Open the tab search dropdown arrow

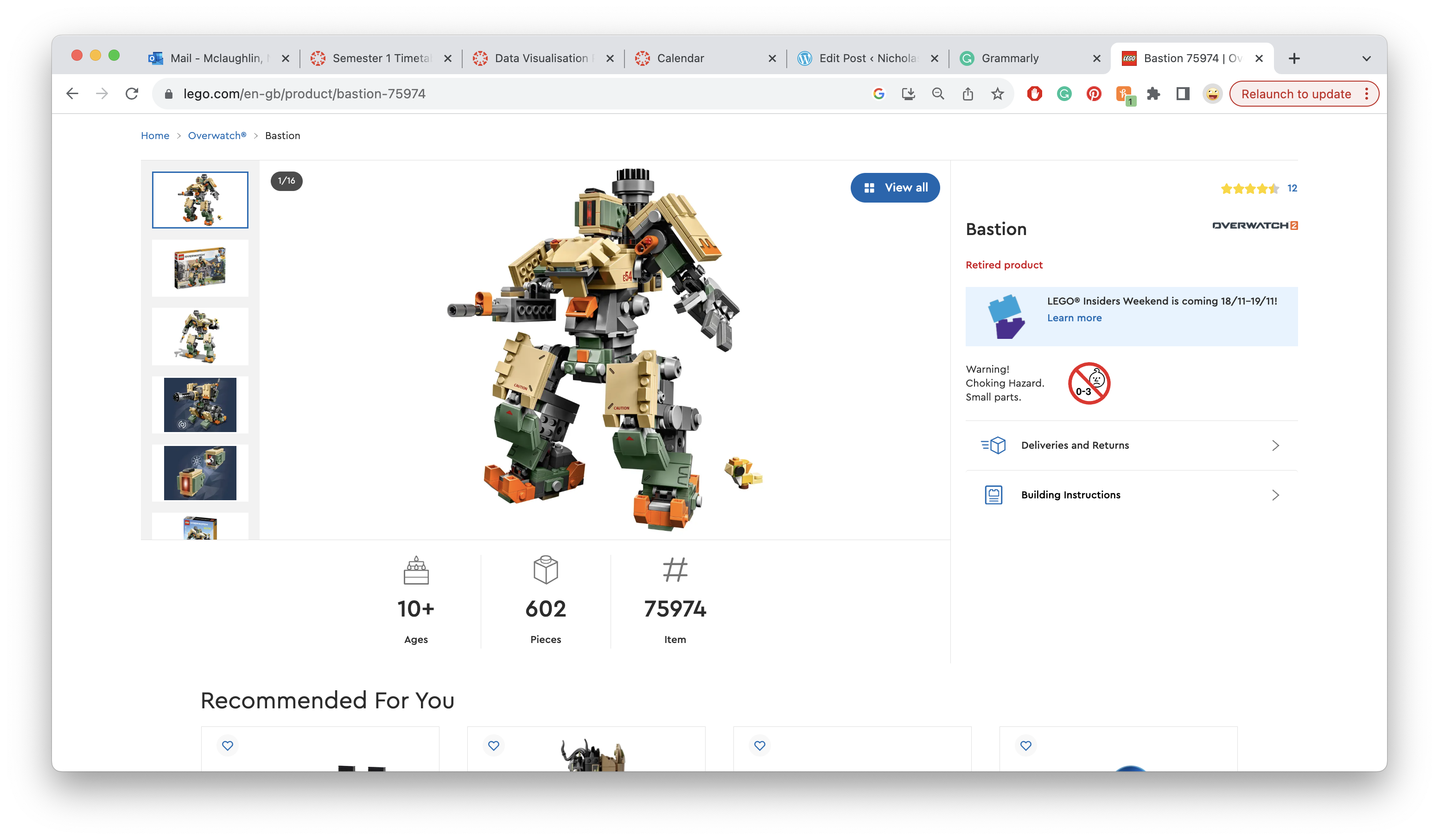click(1366, 58)
